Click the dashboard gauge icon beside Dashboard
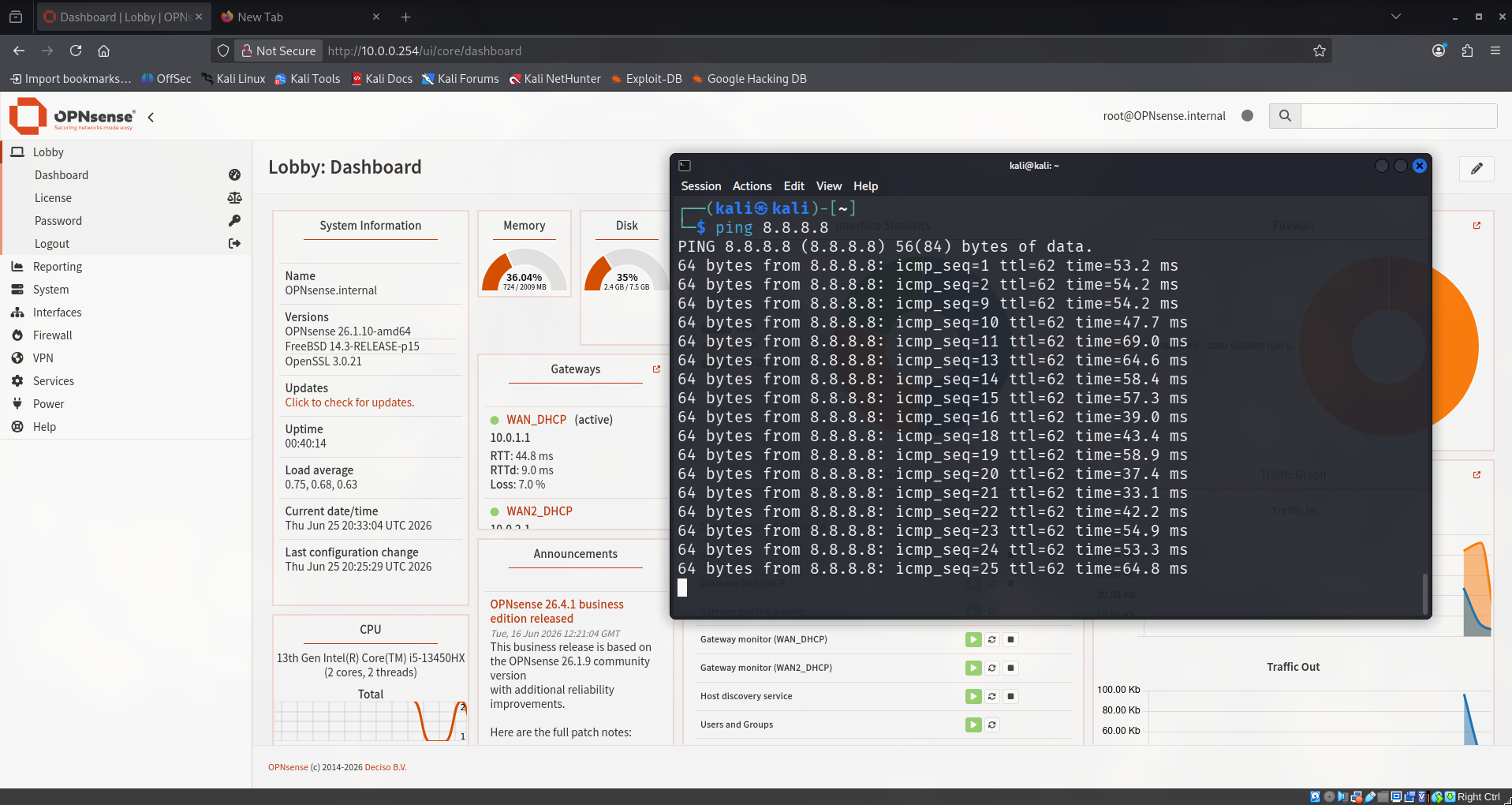 [x=234, y=174]
